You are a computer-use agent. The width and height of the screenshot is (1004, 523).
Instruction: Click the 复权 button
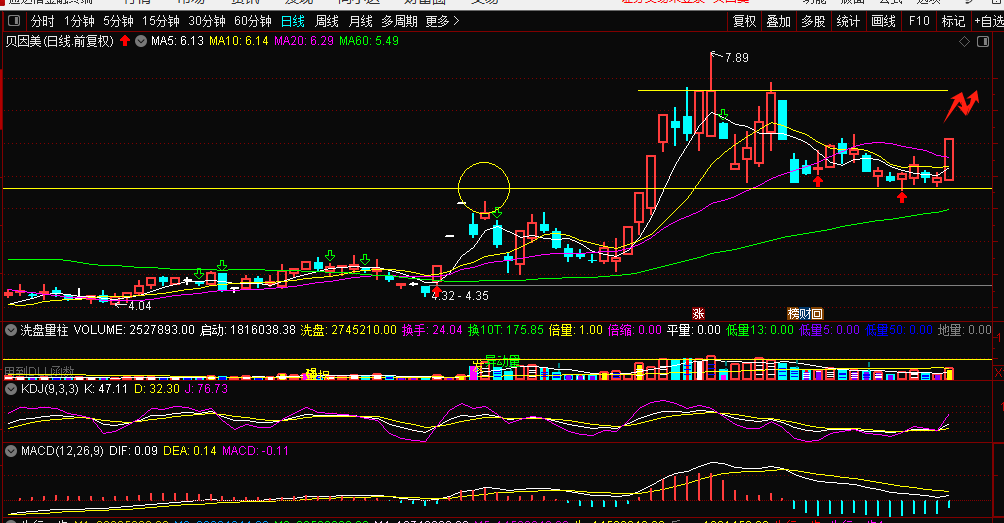click(x=745, y=21)
